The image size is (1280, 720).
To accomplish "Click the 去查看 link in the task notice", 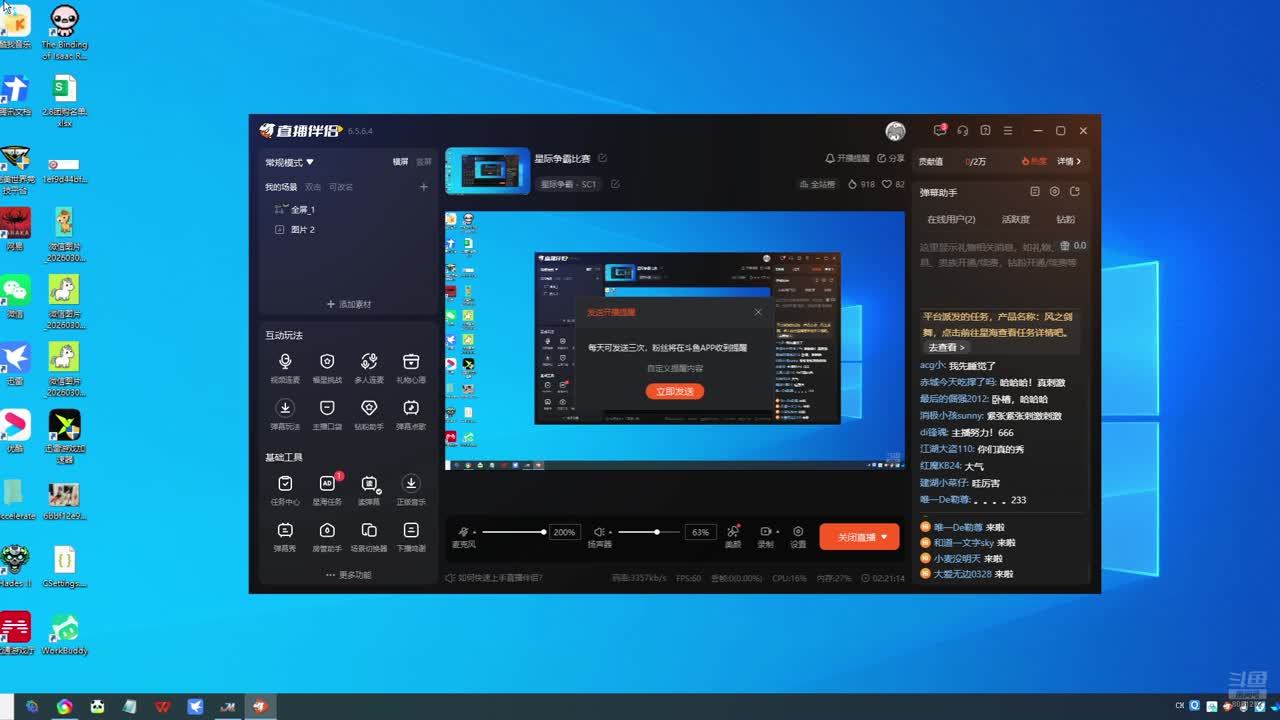I will (942, 347).
